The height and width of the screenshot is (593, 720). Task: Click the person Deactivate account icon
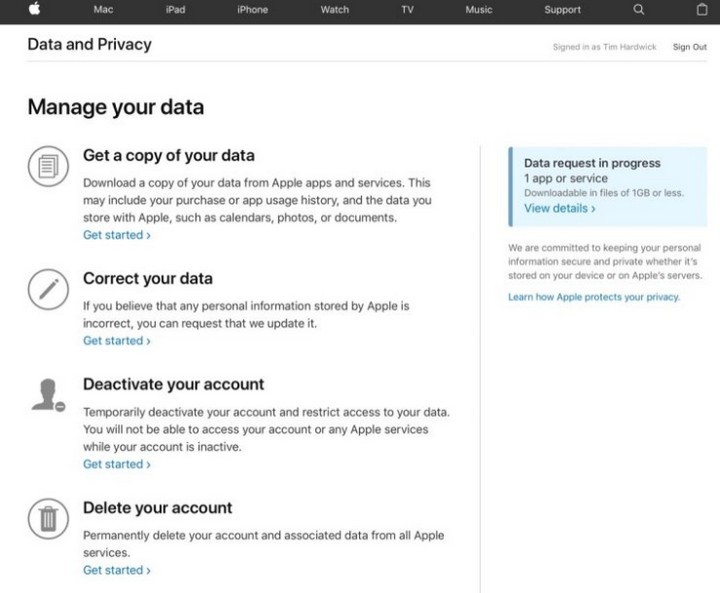coord(48,395)
